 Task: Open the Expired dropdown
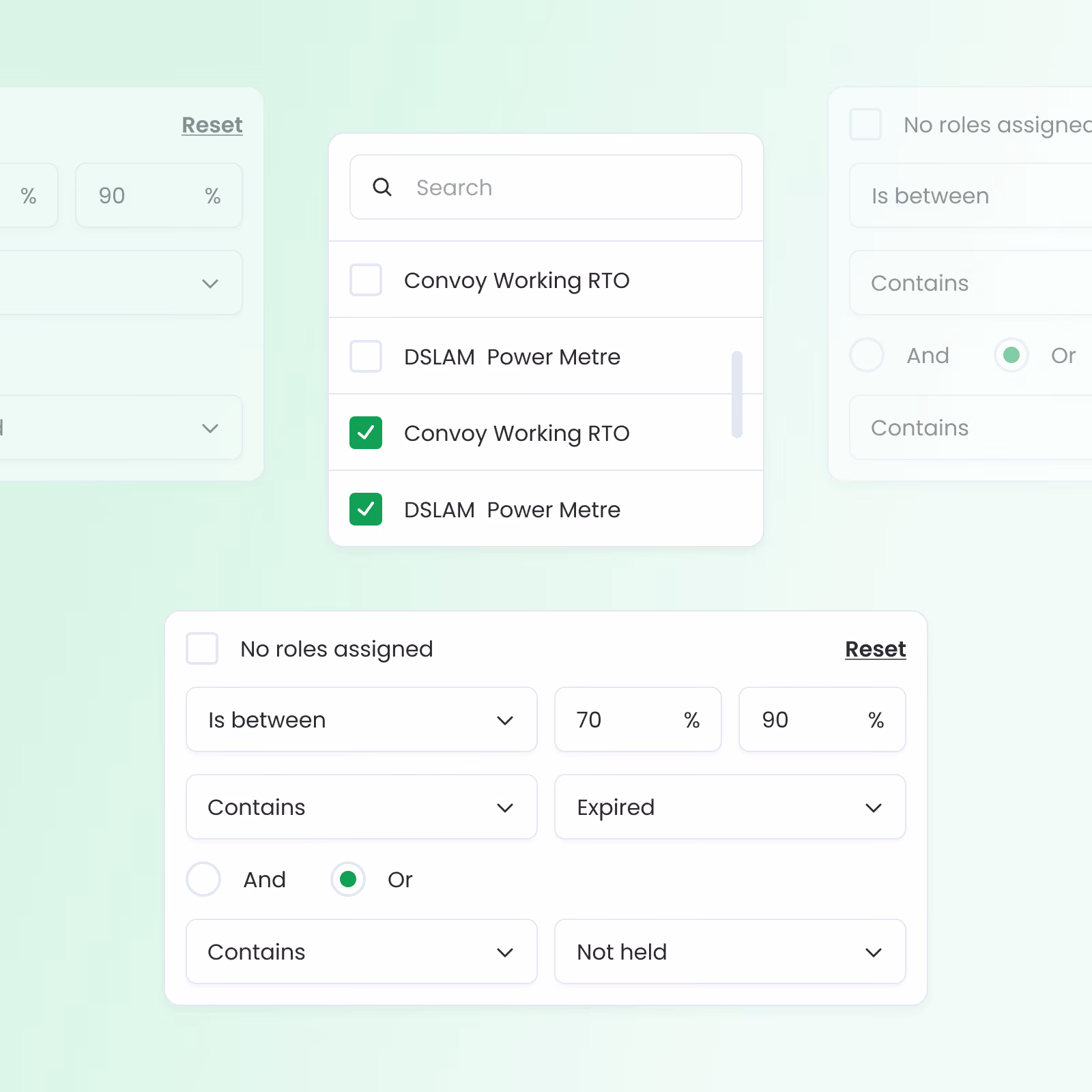(730, 807)
